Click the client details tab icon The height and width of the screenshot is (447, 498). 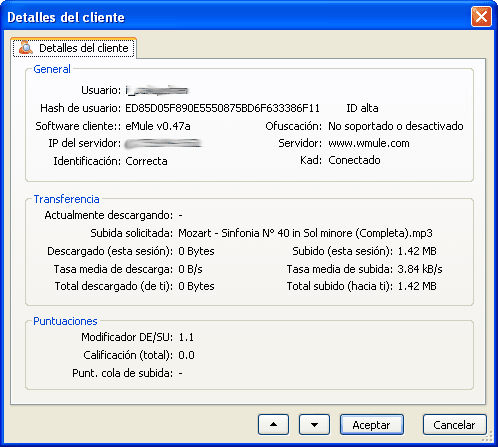click(26, 48)
